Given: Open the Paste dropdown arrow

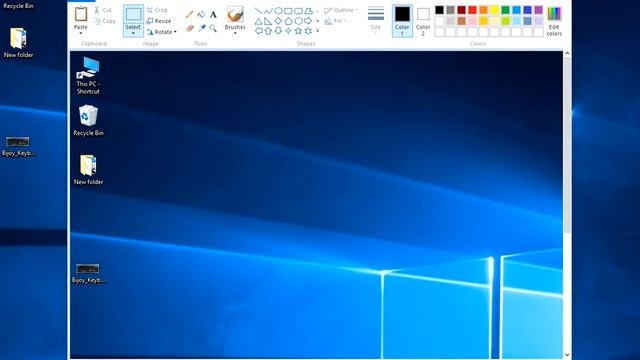Looking at the screenshot, I should point(80,33).
